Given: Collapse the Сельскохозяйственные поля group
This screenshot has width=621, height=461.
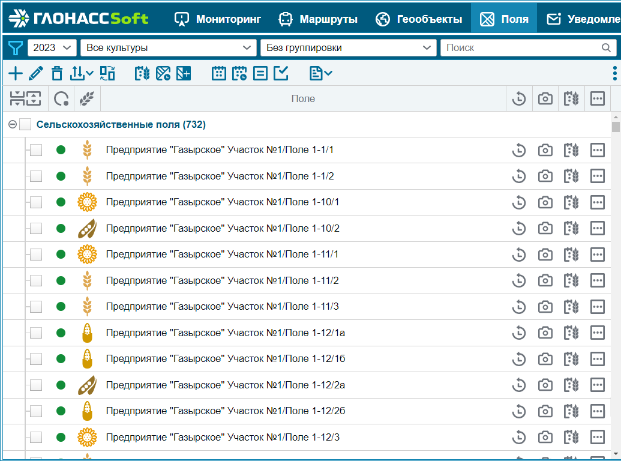Looking at the screenshot, I should click(12, 124).
